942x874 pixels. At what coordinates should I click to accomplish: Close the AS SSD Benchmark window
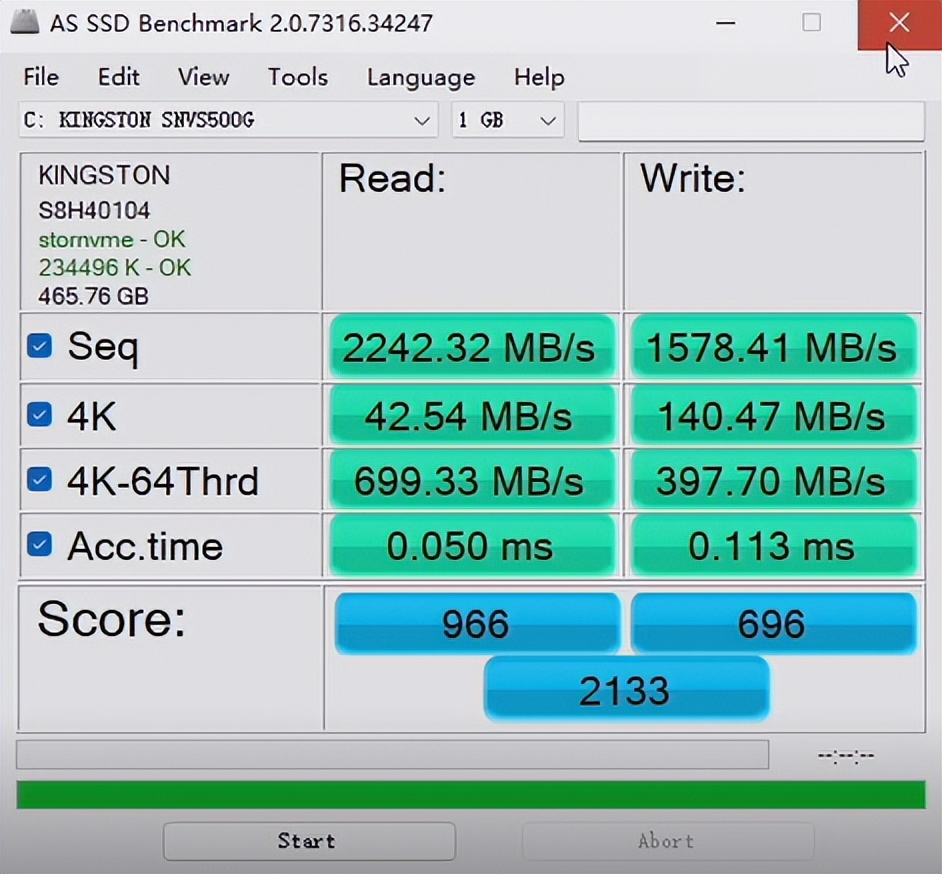(899, 24)
